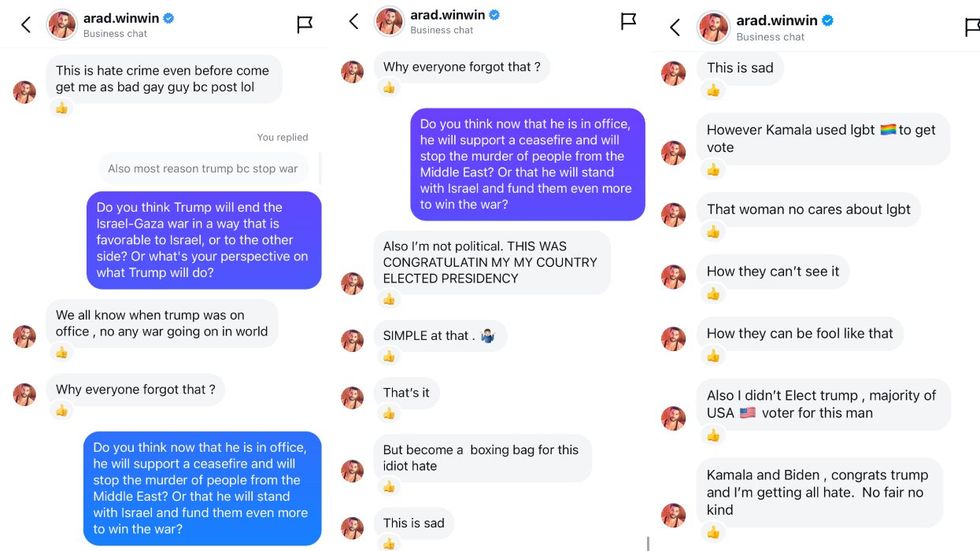Tap thumbs-up below "That woman no cares about lgbt"
Viewport: 980px width, 551px height.
(x=713, y=232)
